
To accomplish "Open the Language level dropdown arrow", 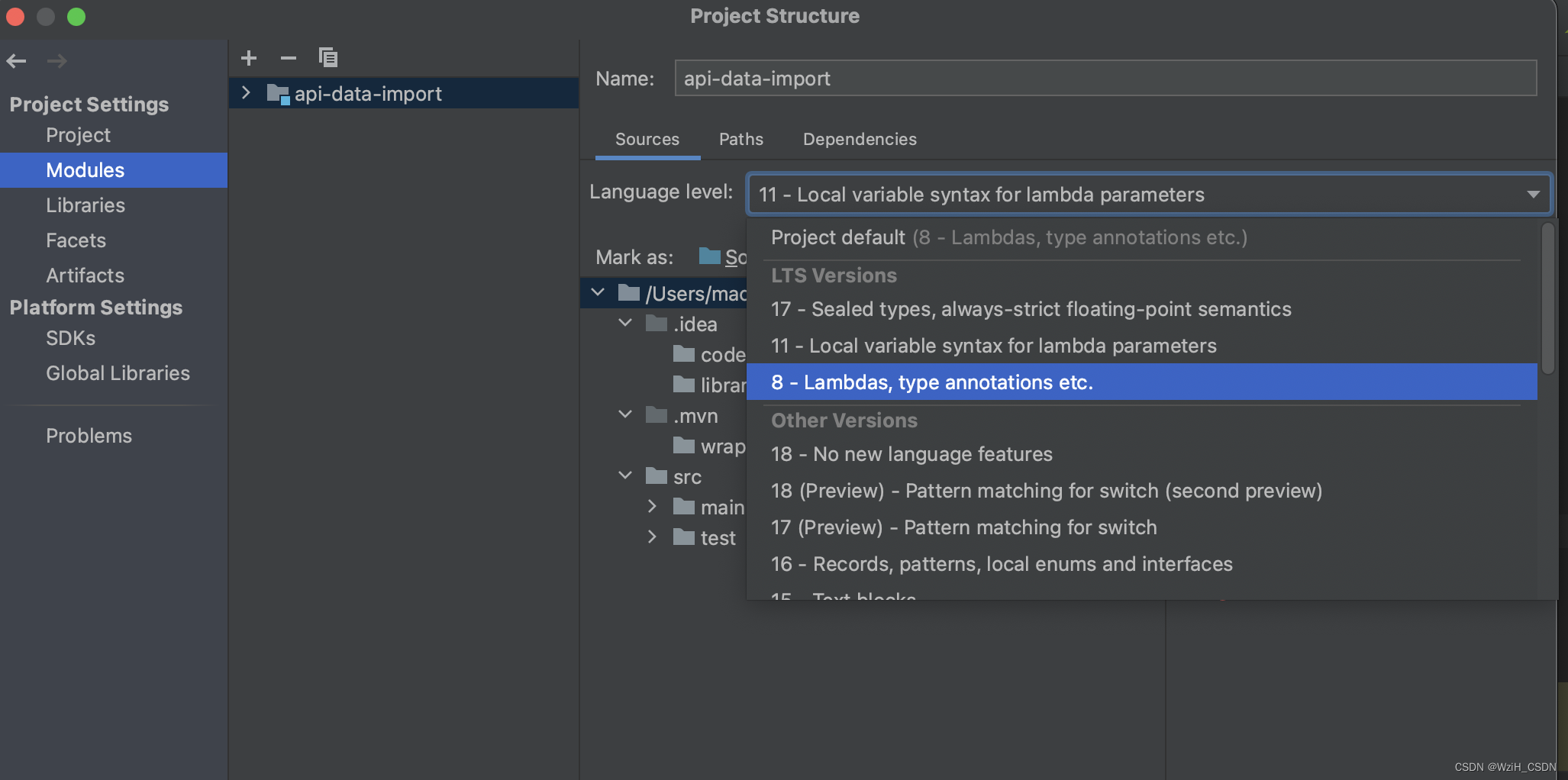I will tap(1533, 195).
